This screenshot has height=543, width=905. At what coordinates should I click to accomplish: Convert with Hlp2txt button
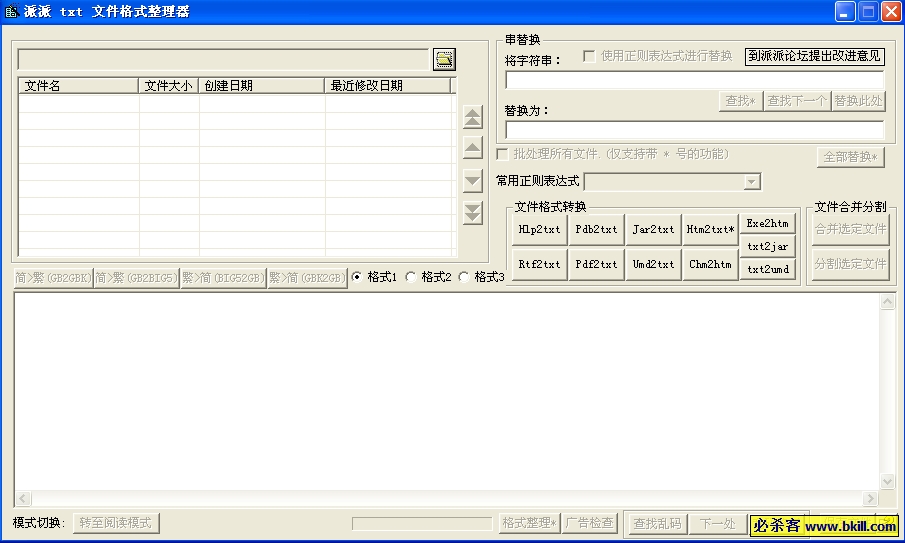[x=540, y=230]
